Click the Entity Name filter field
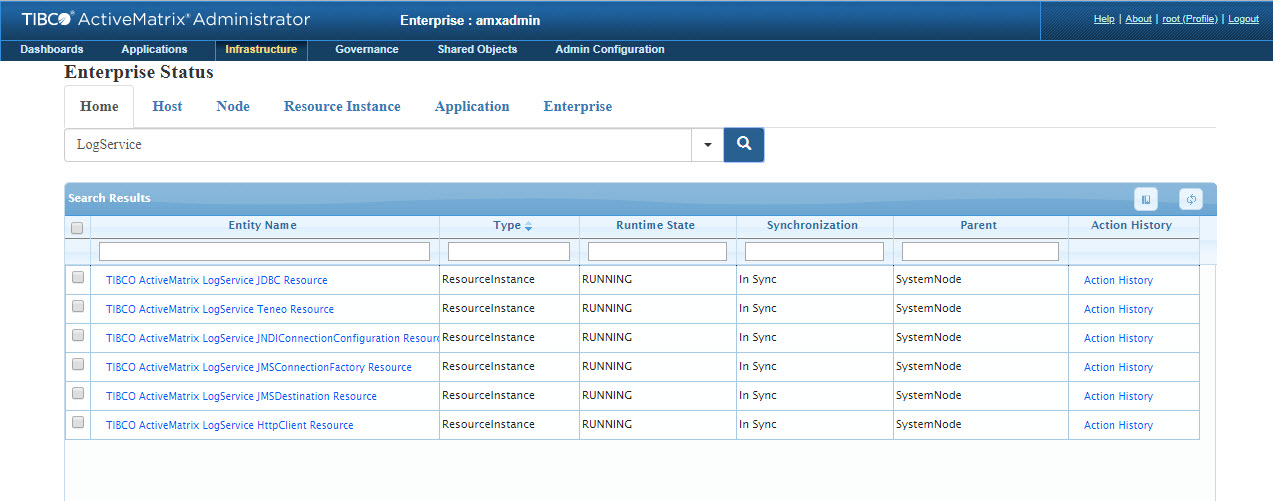This screenshot has width=1273, height=501. (264, 251)
